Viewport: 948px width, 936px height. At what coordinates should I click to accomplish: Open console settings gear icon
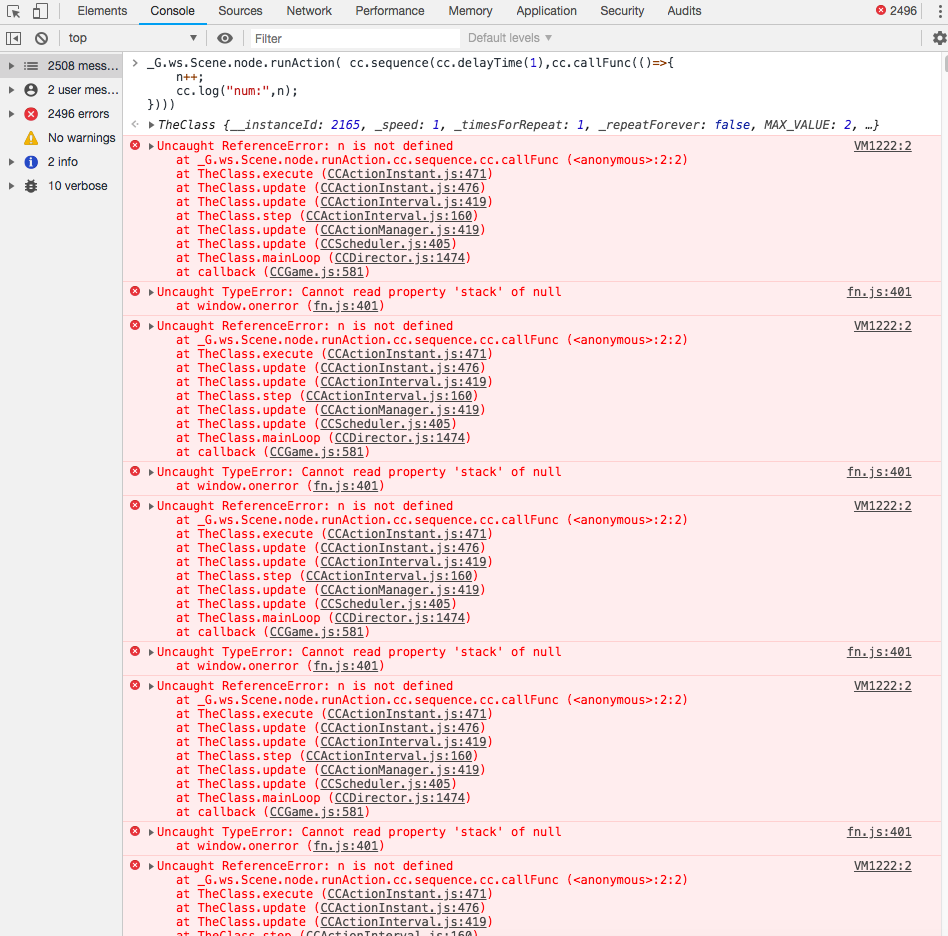(939, 38)
